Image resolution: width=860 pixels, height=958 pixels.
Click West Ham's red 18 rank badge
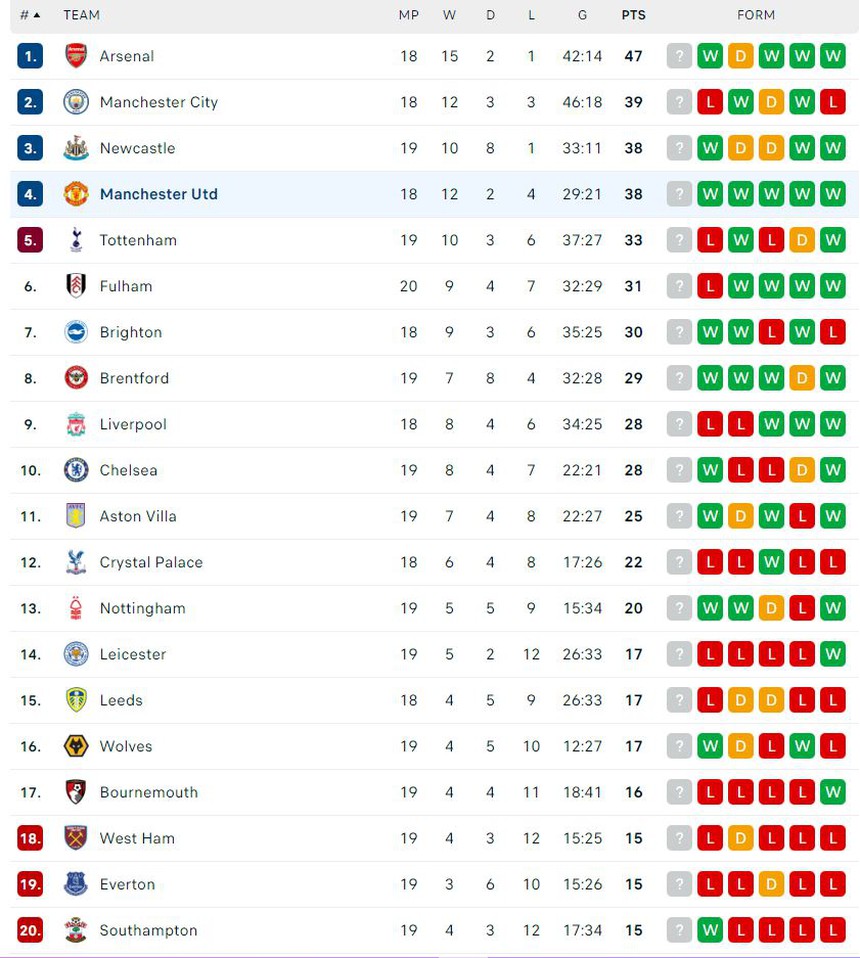30,838
